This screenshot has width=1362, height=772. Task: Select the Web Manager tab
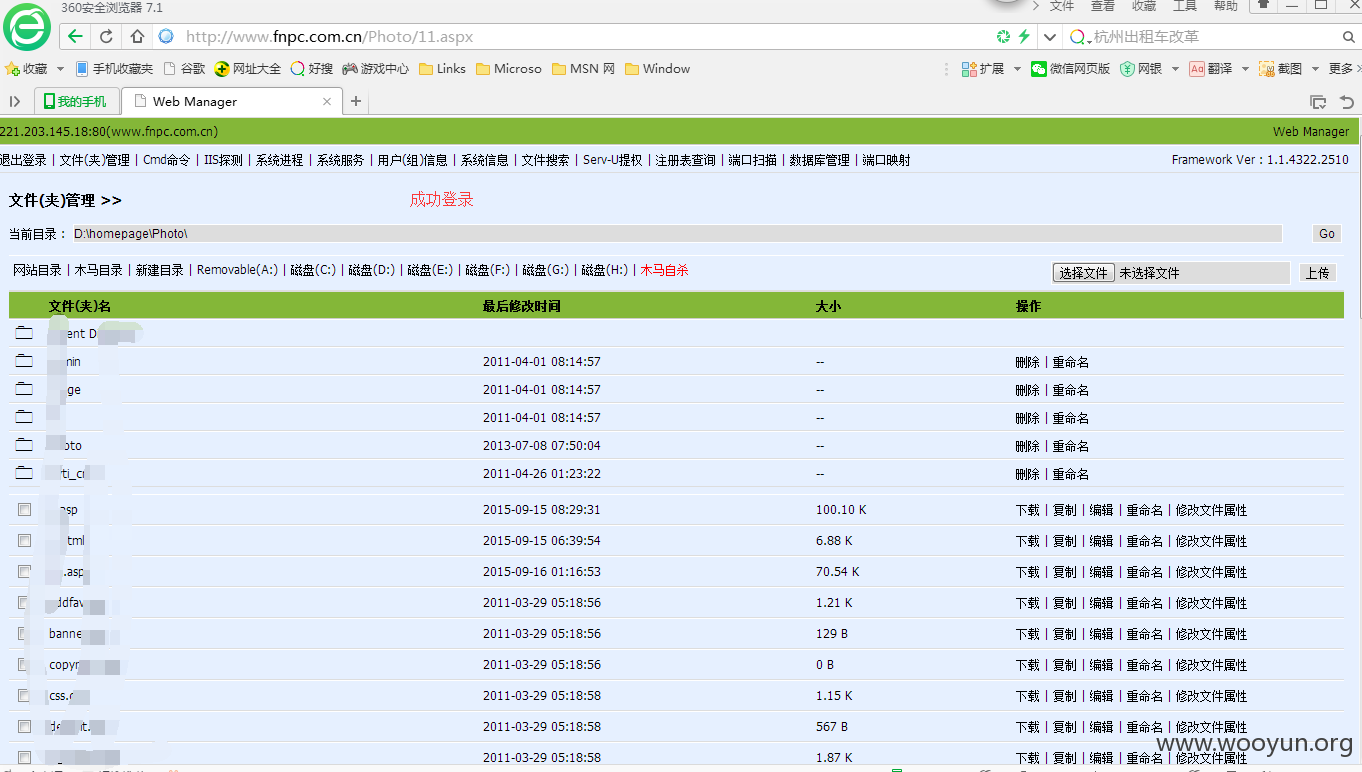[231, 101]
